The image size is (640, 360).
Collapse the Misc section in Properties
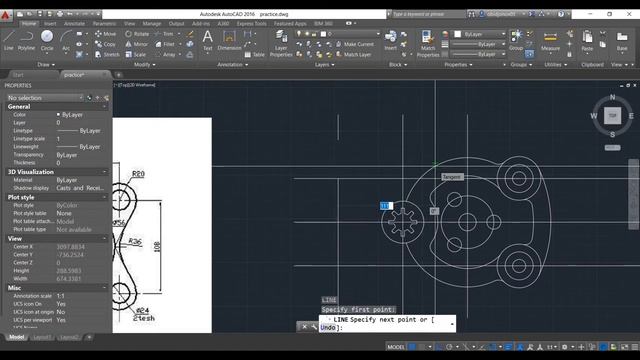point(104,288)
